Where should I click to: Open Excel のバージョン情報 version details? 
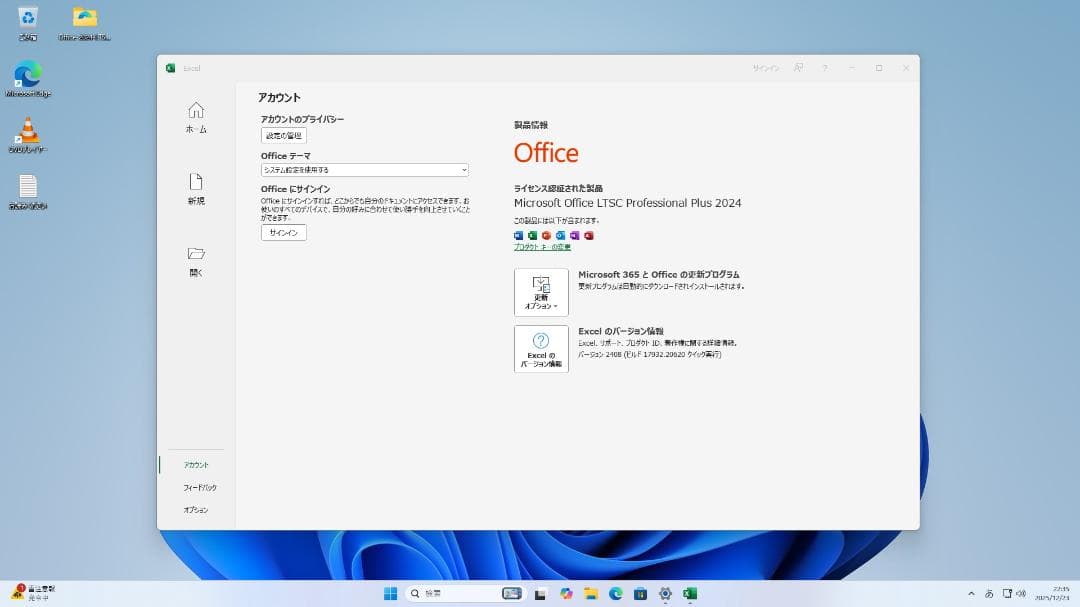point(540,349)
